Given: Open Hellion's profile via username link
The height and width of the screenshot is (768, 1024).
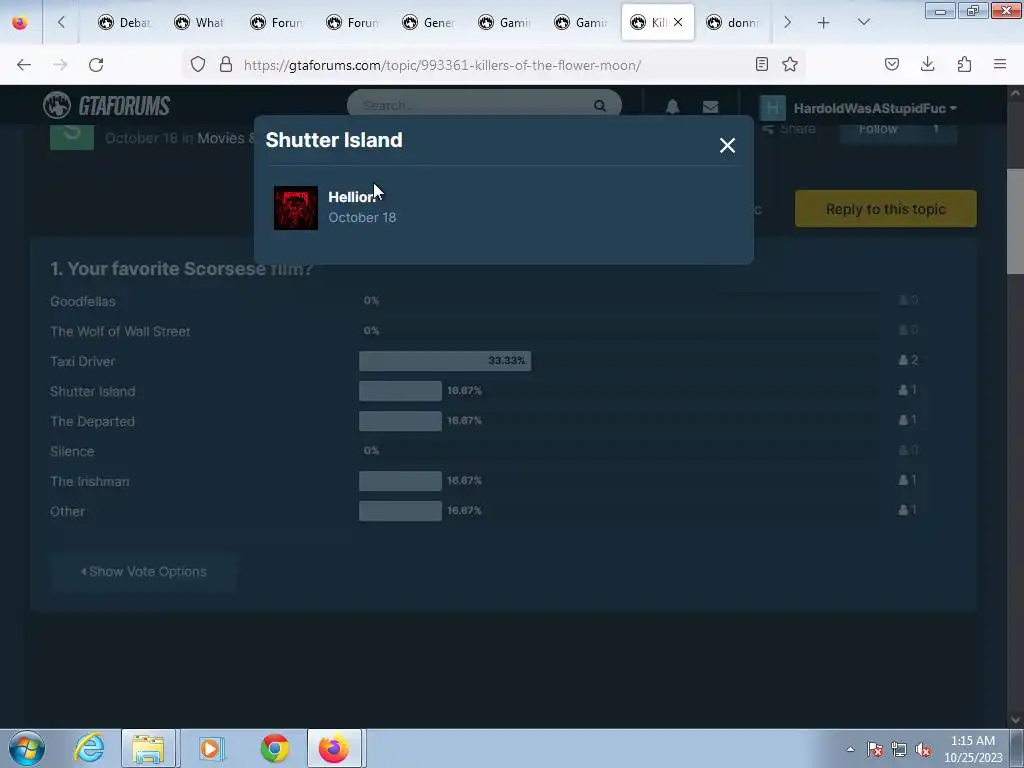Looking at the screenshot, I should [353, 197].
